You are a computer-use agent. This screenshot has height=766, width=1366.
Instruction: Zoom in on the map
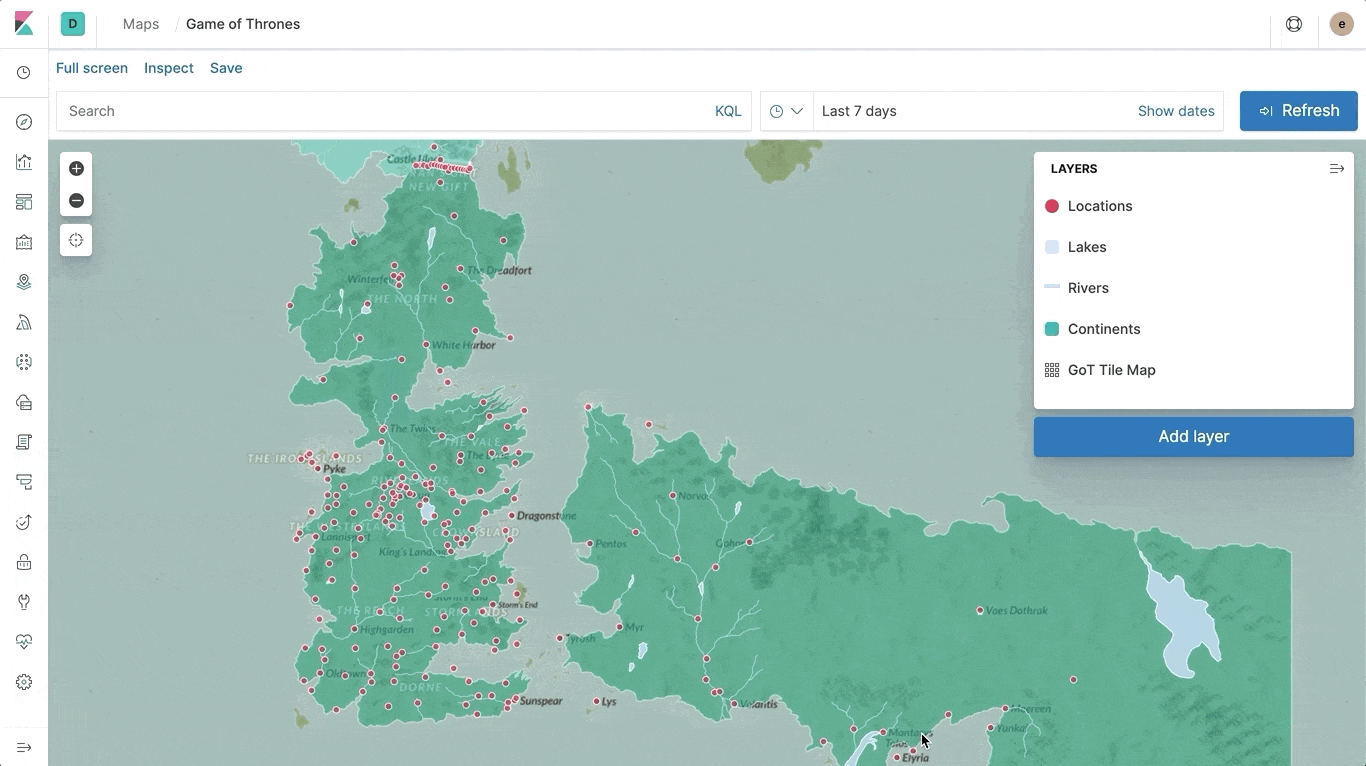pyautogui.click(x=76, y=169)
